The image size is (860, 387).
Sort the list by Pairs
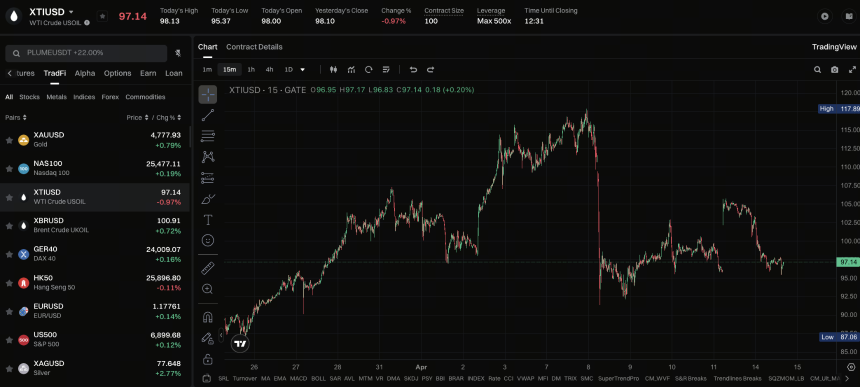(x=16, y=117)
